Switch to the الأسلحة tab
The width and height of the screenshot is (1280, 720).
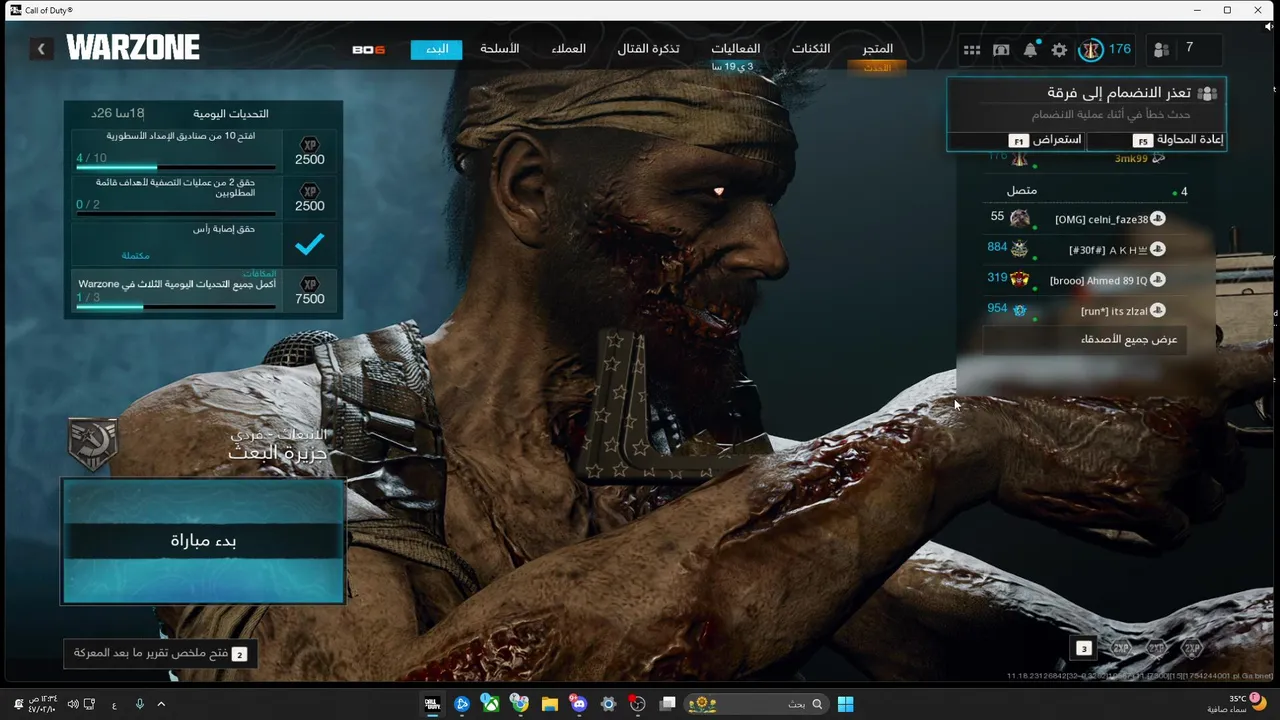[x=500, y=49]
